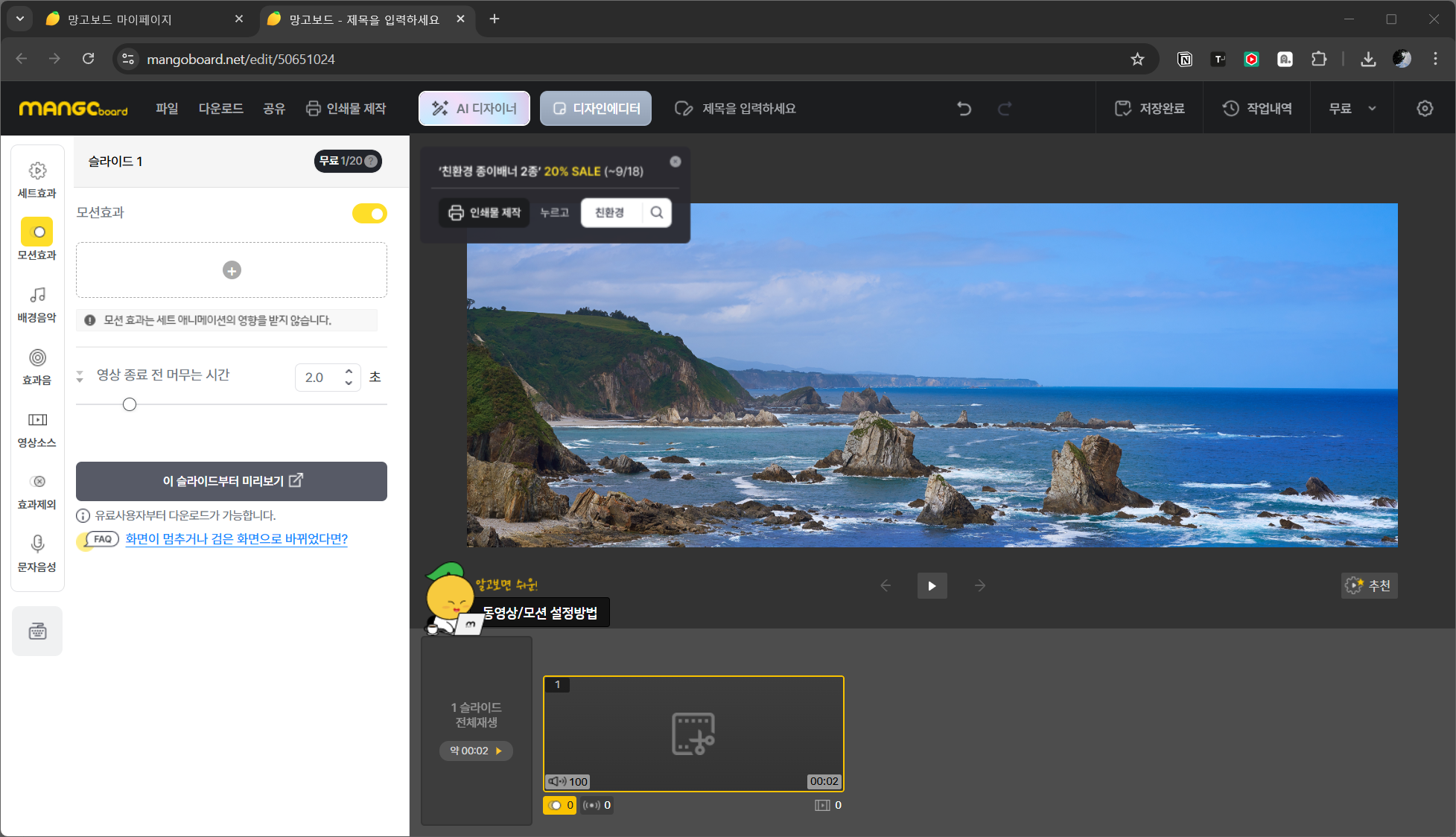The width and height of the screenshot is (1456, 837).
Task: Click the keyboard shortcuts icon
Action: [x=37, y=631]
